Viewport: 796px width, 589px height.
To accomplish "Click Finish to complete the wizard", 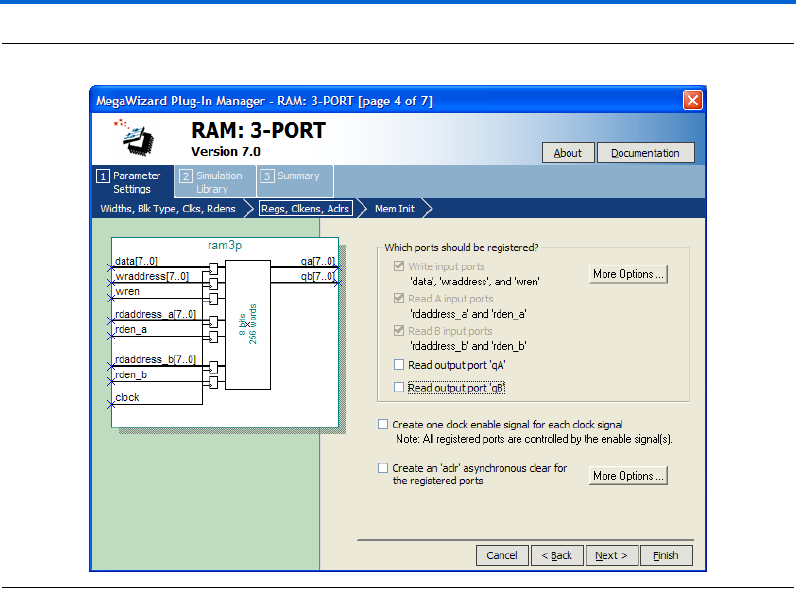I will click(x=666, y=555).
